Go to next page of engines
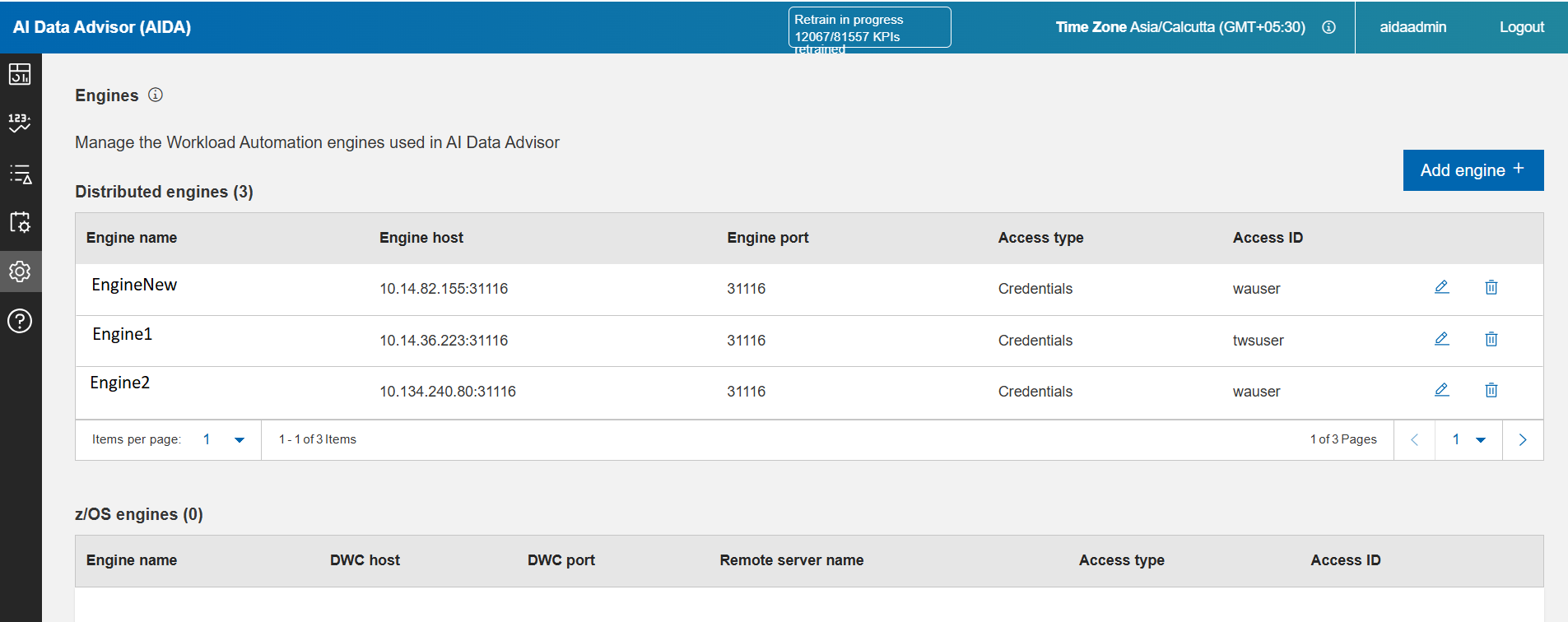Screen dimensions: 1568x622 tap(1523, 439)
